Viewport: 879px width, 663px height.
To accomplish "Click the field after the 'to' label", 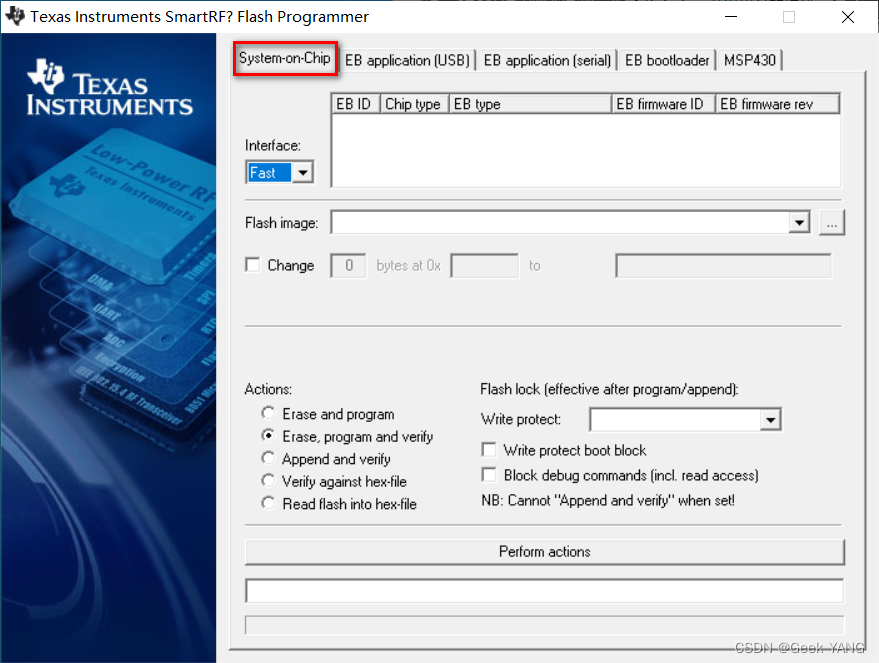I will pyautogui.click(x=724, y=266).
